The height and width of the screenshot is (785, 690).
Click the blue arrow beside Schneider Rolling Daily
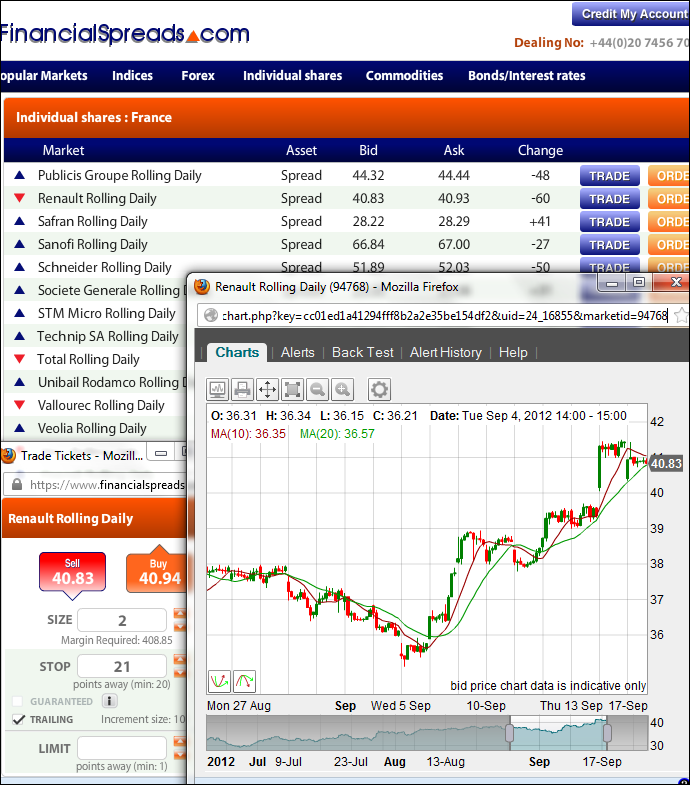20,267
